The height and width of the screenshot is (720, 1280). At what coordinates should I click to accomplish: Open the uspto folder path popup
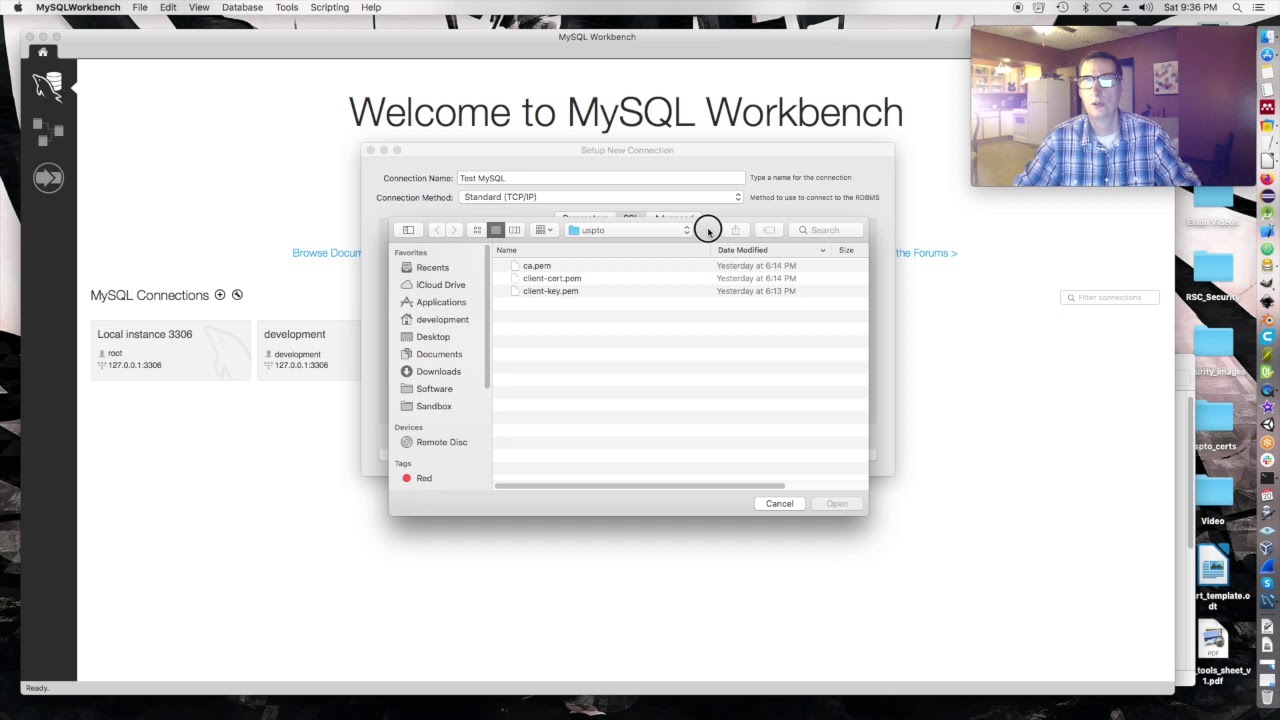click(630, 230)
